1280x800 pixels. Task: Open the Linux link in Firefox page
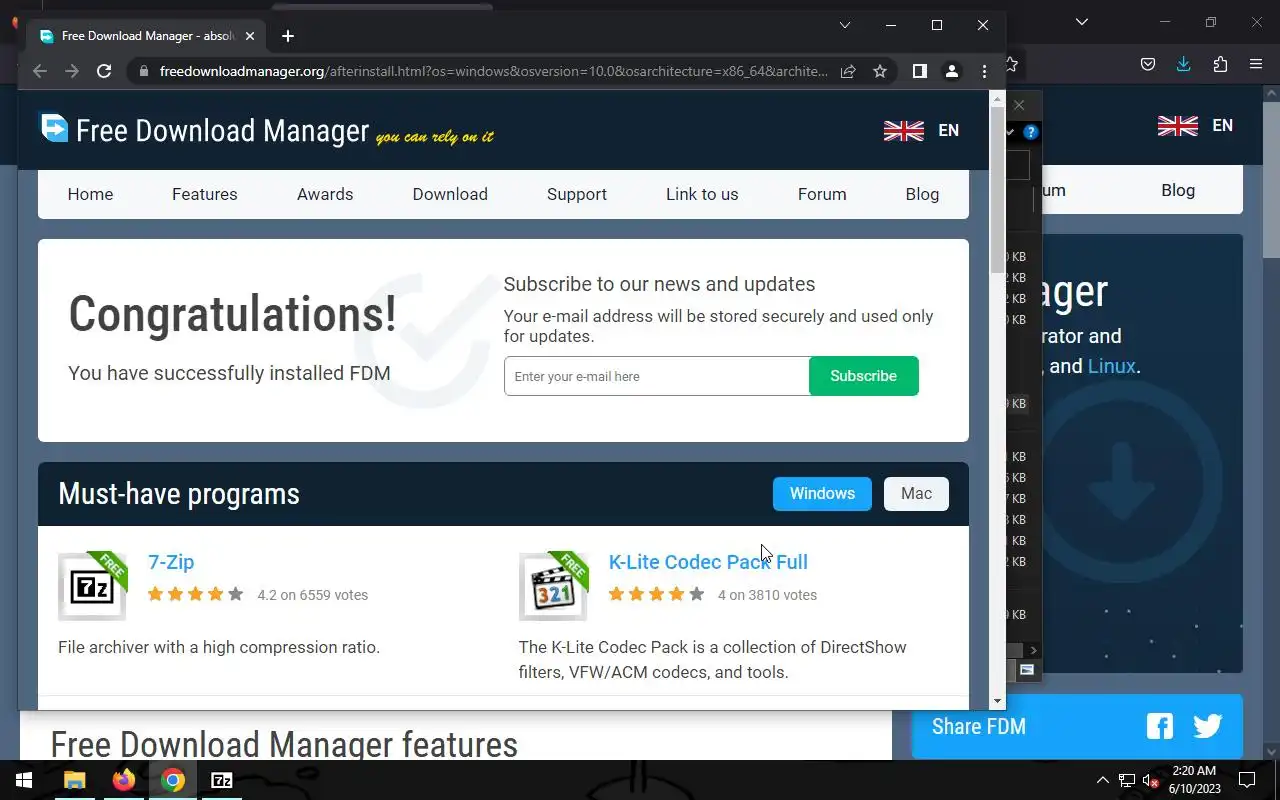tap(1112, 366)
